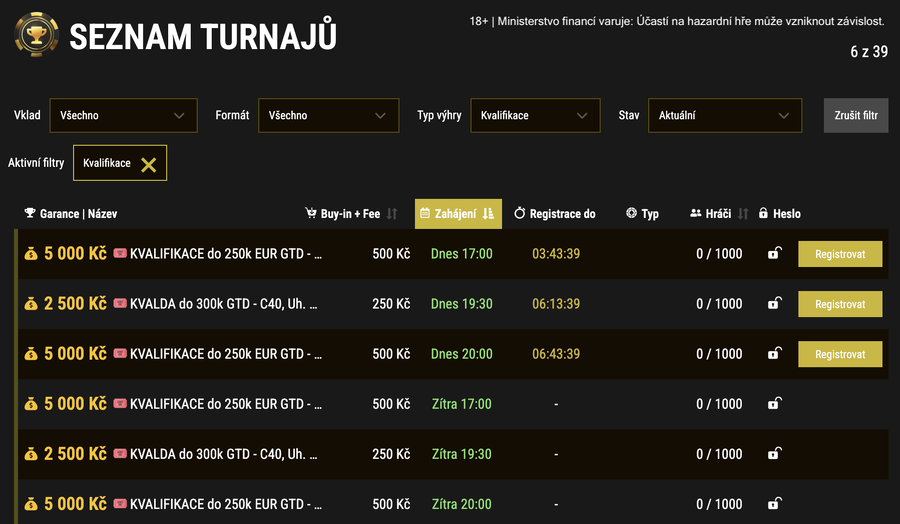Viewport: 900px width, 524px height.
Task: Click the unlocked padlock in Dnes 20:00 row
Action: pos(775,352)
